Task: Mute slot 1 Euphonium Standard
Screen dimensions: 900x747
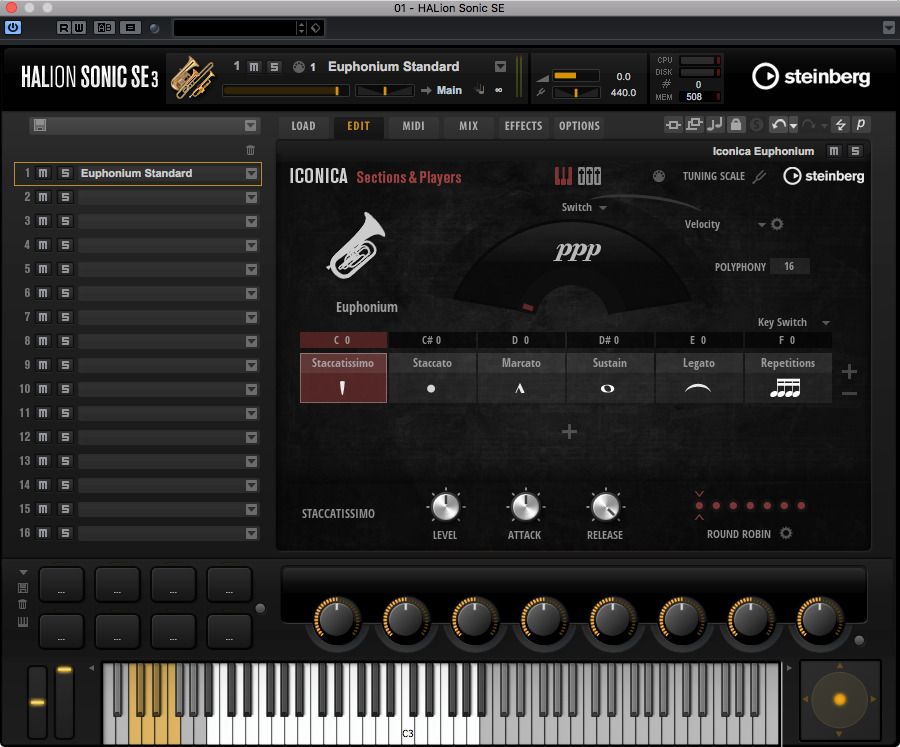Action: [43, 173]
